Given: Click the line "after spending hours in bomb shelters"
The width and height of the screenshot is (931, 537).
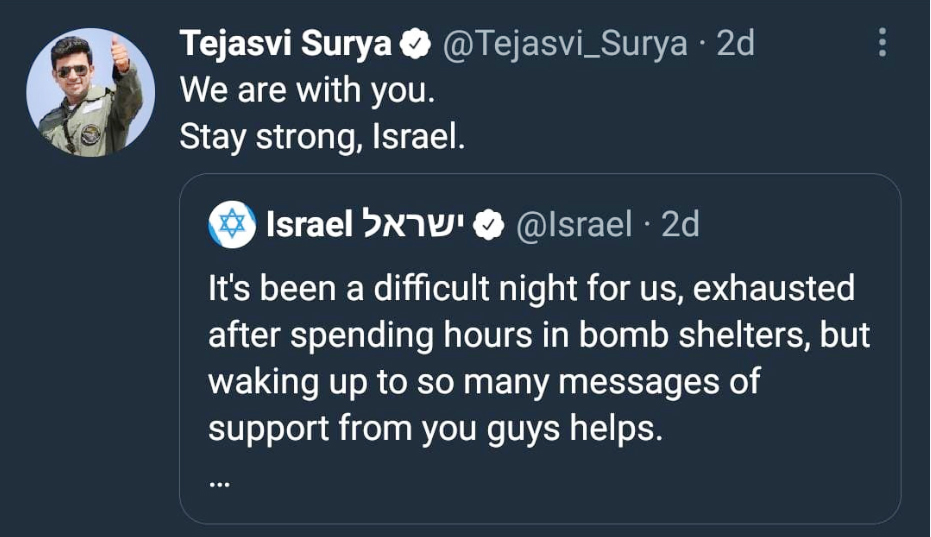Looking at the screenshot, I should pos(539,335).
